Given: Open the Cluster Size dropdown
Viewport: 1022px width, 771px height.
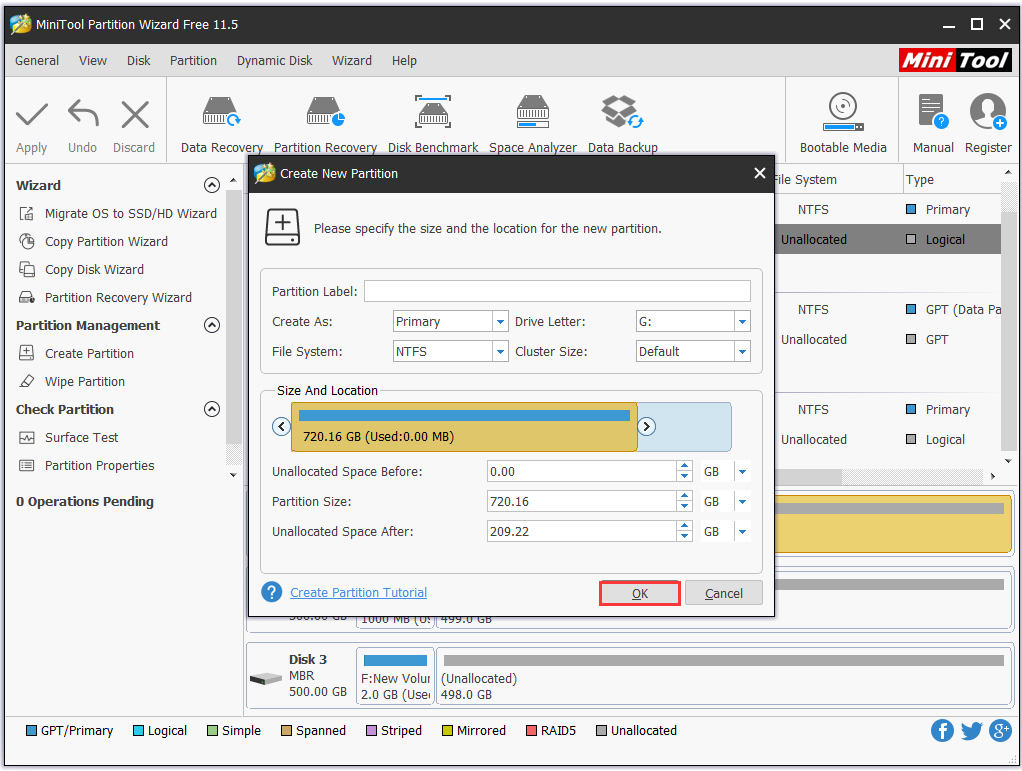Looking at the screenshot, I should pos(742,352).
